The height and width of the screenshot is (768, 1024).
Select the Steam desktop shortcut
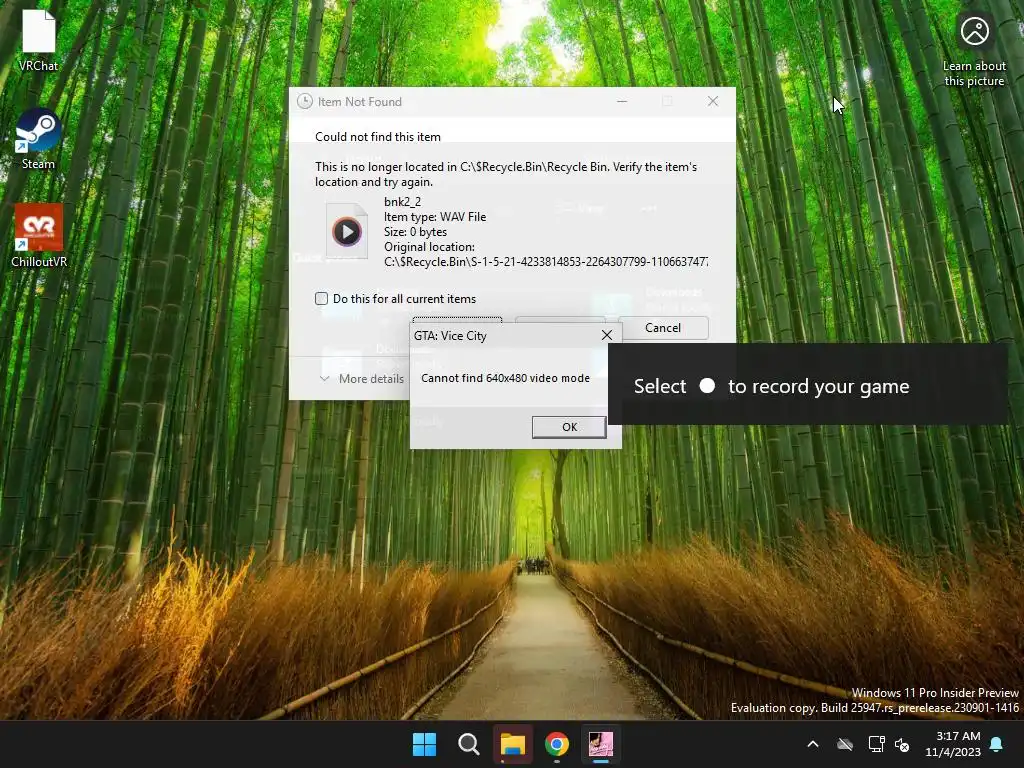point(39,139)
